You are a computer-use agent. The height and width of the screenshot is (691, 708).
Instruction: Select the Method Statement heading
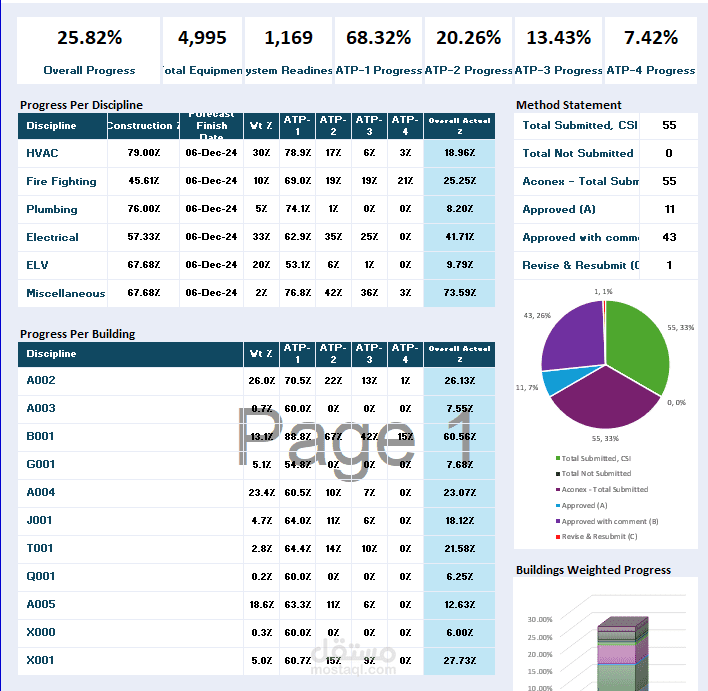point(568,105)
